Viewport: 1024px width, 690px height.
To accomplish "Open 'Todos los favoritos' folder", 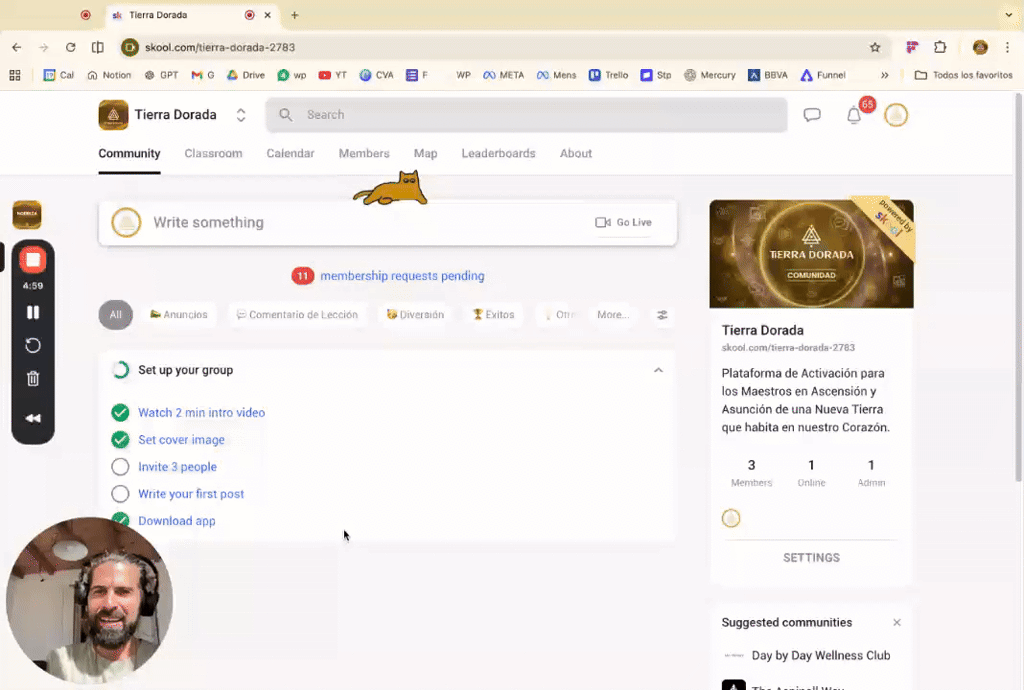I will pyautogui.click(x=964, y=75).
